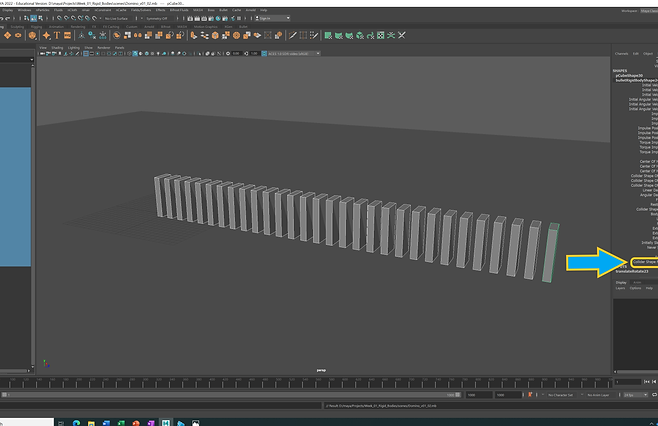This screenshot has width=658, height=426.
Task: Open the viewport Shading menu
Action: 57,48
